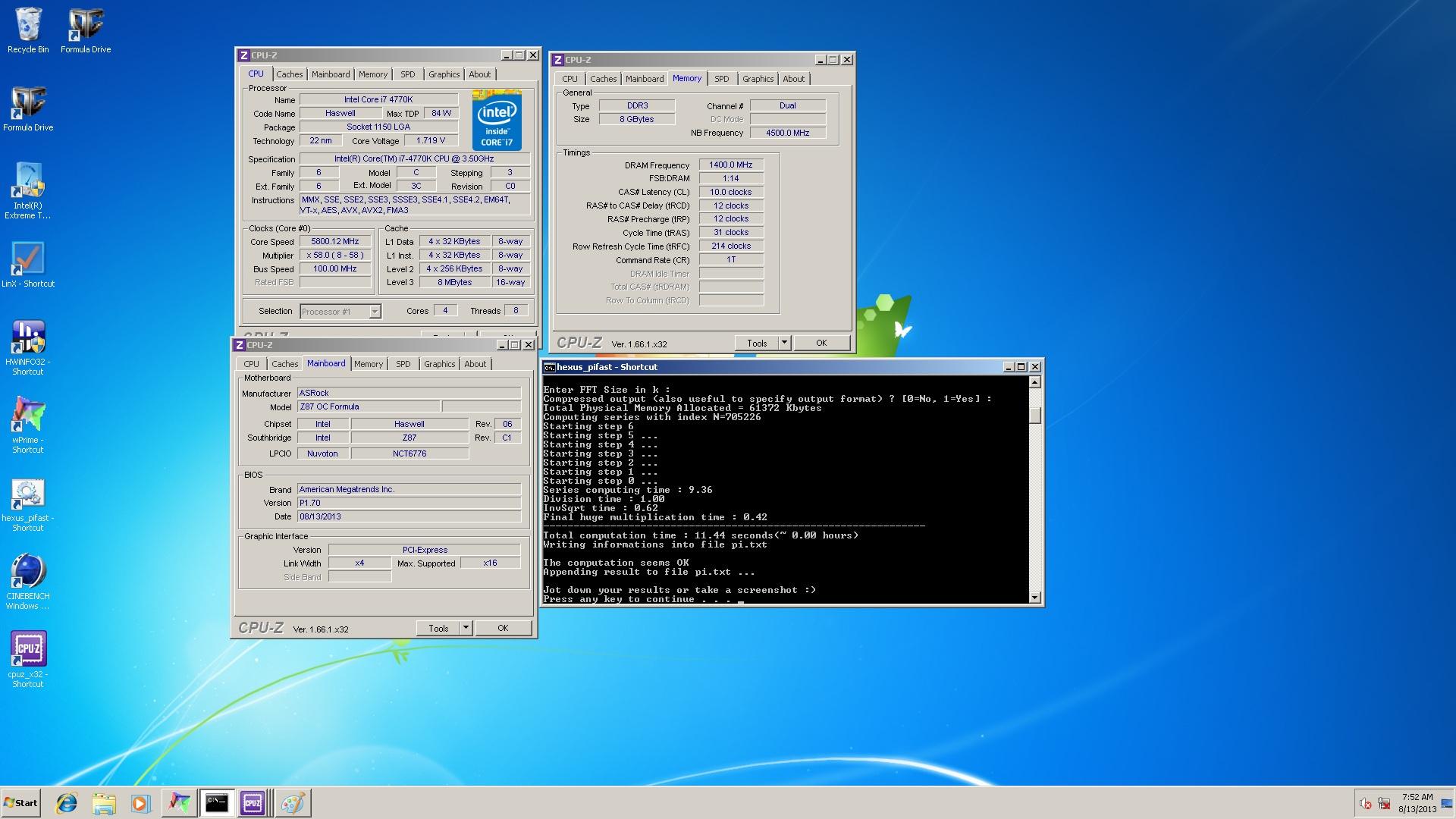Select Memory tab in CPU window
The width and height of the screenshot is (1456, 819).
click(x=373, y=74)
